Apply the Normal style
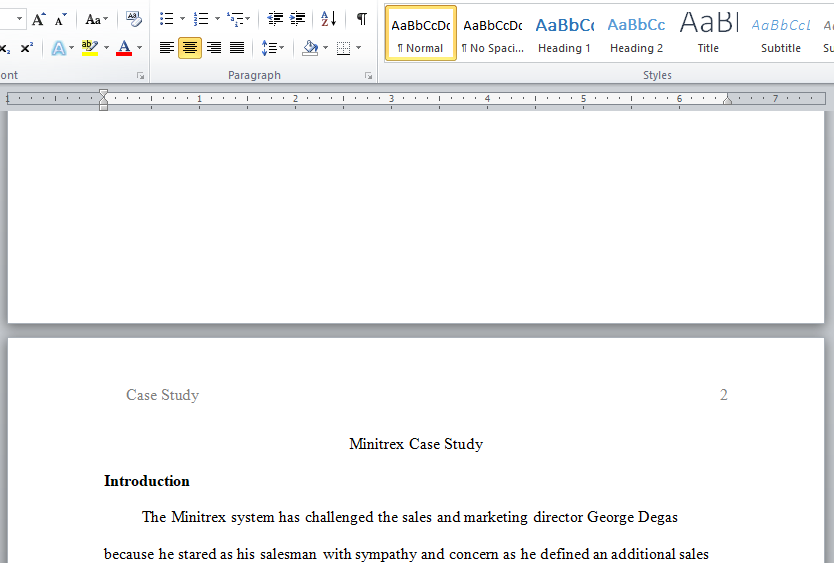The height and width of the screenshot is (563, 834). [x=420, y=33]
